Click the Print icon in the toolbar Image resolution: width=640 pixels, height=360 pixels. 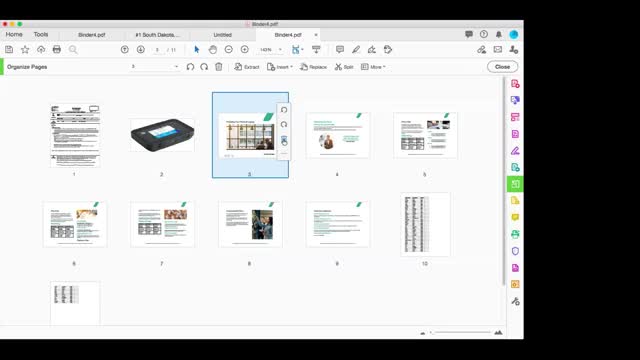(57, 50)
